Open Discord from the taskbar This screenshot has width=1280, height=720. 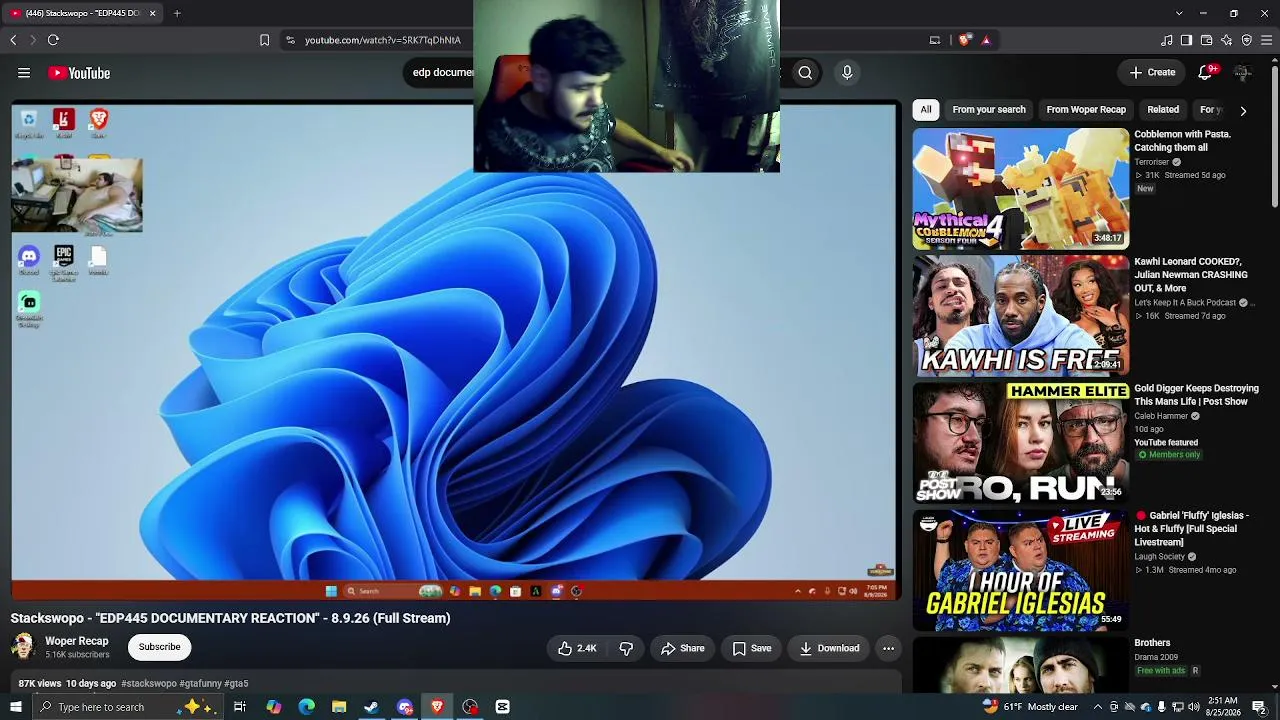[x=404, y=707]
